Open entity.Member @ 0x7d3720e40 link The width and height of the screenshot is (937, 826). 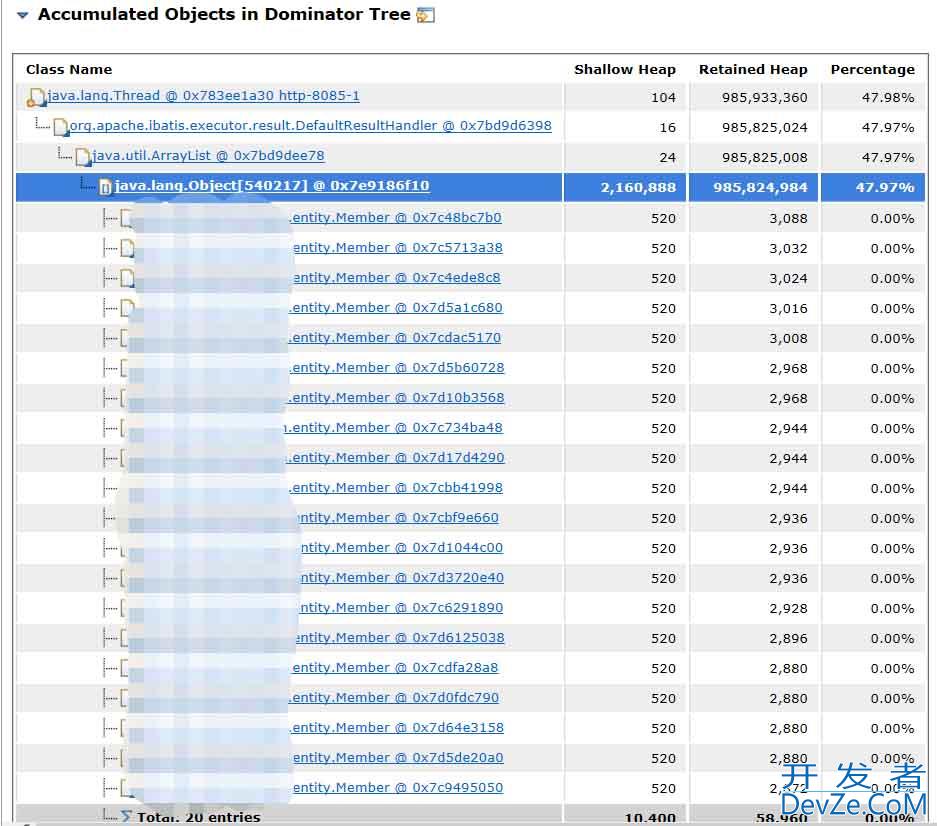pyautogui.click(x=402, y=577)
